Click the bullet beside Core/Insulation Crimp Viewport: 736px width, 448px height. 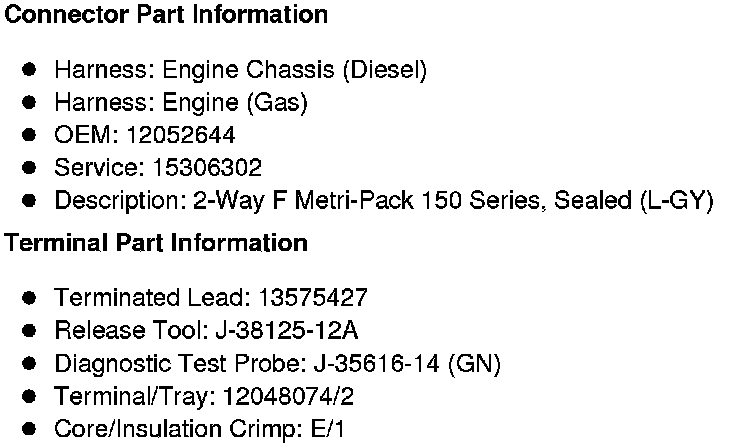(30, 430)
